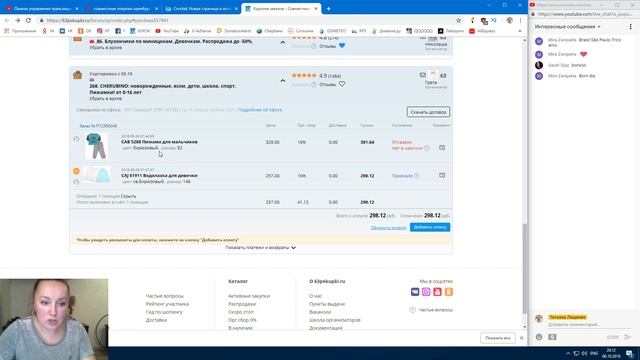Screen dimensions: 640x360
Task: Click Обновить возврат link
Action: coord(389,228)
